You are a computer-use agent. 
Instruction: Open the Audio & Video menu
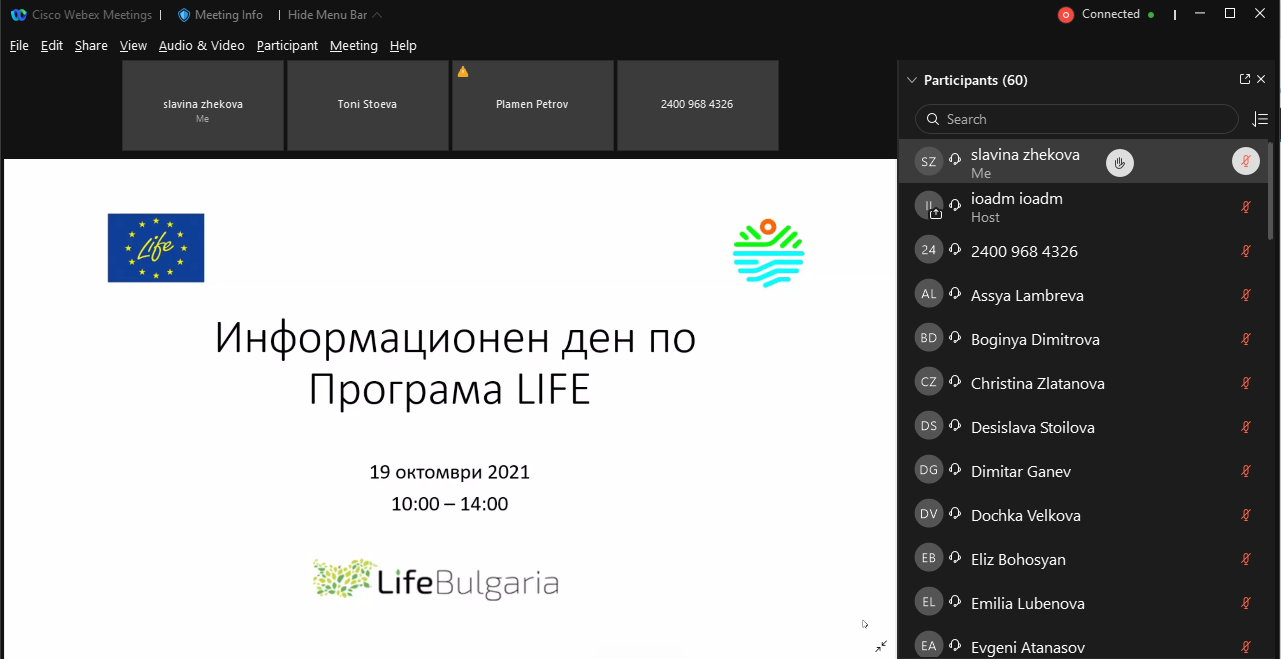click(201, 46)
